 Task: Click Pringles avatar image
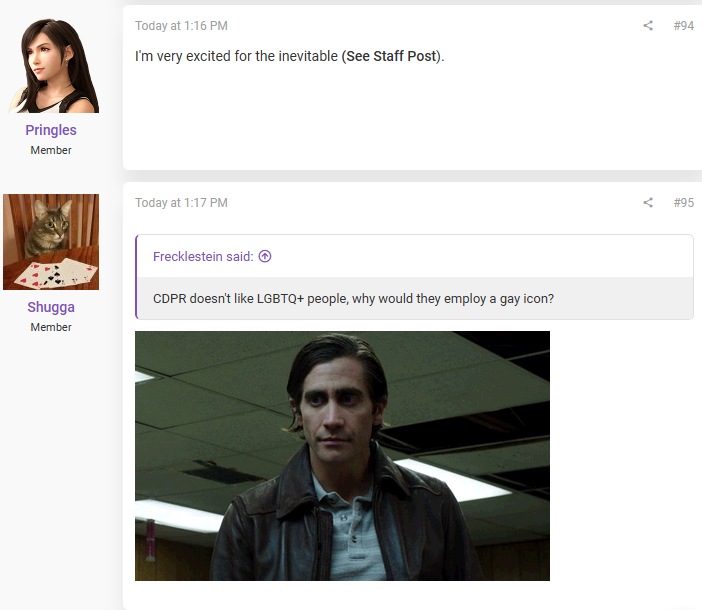(x=51, y=65)
